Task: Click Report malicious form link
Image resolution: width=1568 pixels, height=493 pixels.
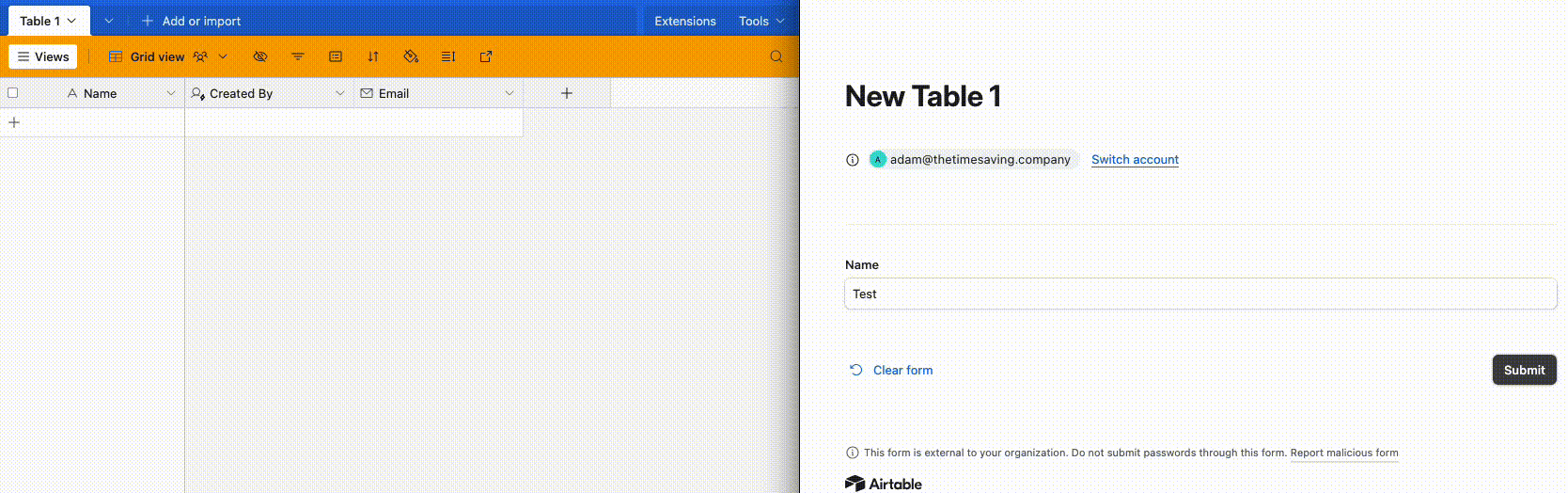Action: click(x=1344, y=453)
